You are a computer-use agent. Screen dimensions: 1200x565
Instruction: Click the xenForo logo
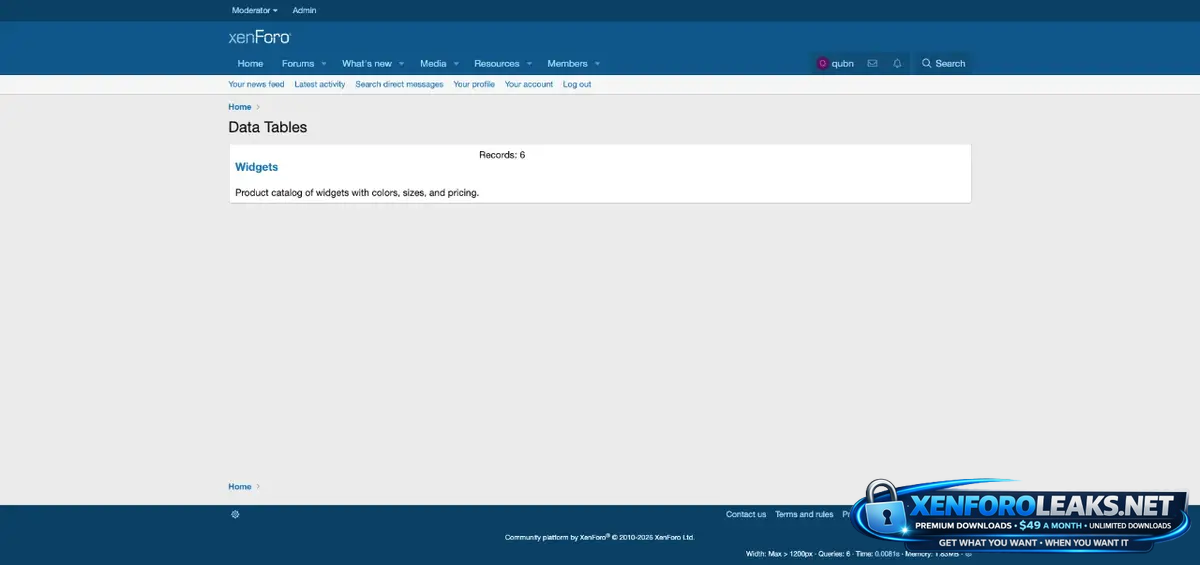tap(259, 38)
